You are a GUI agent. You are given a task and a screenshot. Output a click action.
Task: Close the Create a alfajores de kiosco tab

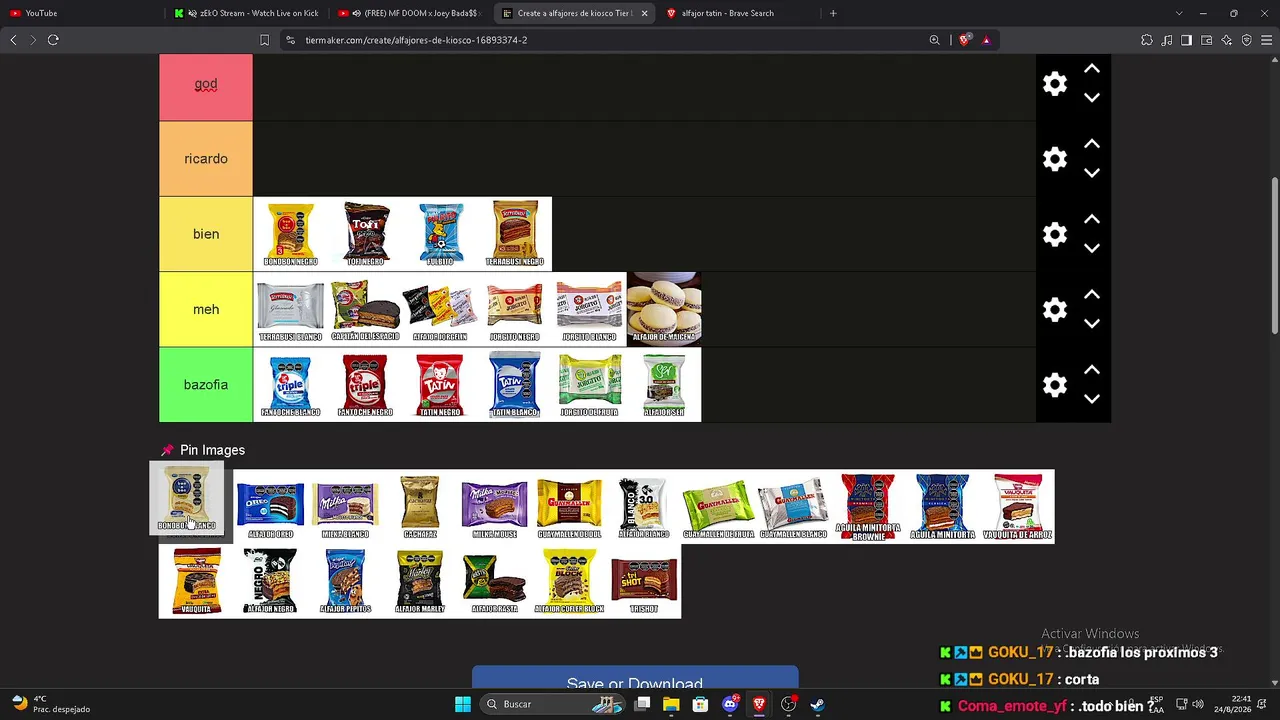coord(644,13)
